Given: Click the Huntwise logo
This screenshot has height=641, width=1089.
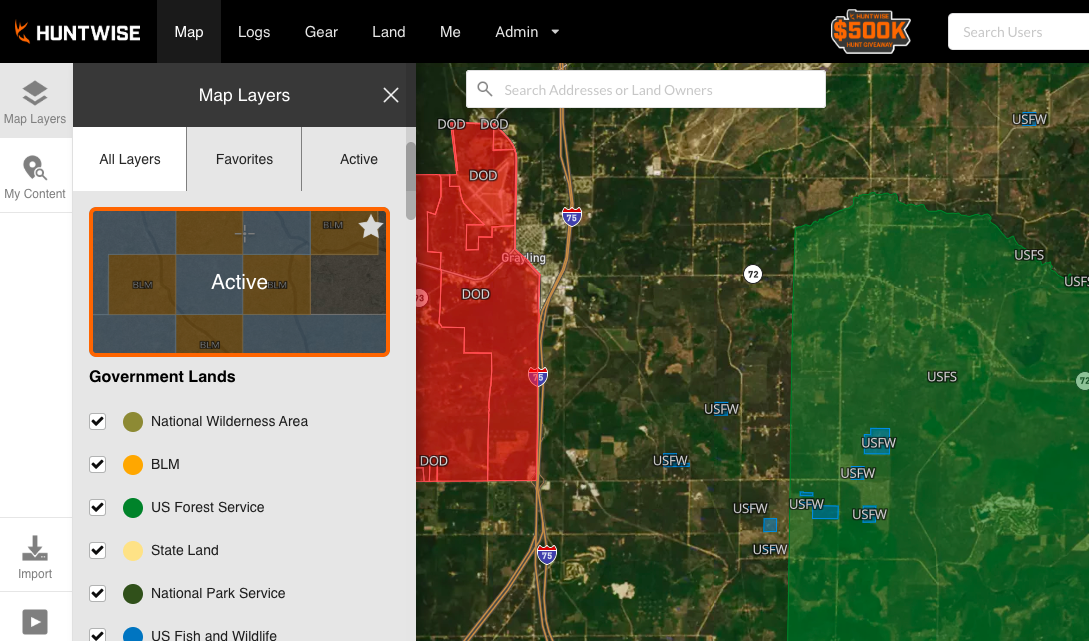Looking at the screenshot, I should [x=77, y=32].
